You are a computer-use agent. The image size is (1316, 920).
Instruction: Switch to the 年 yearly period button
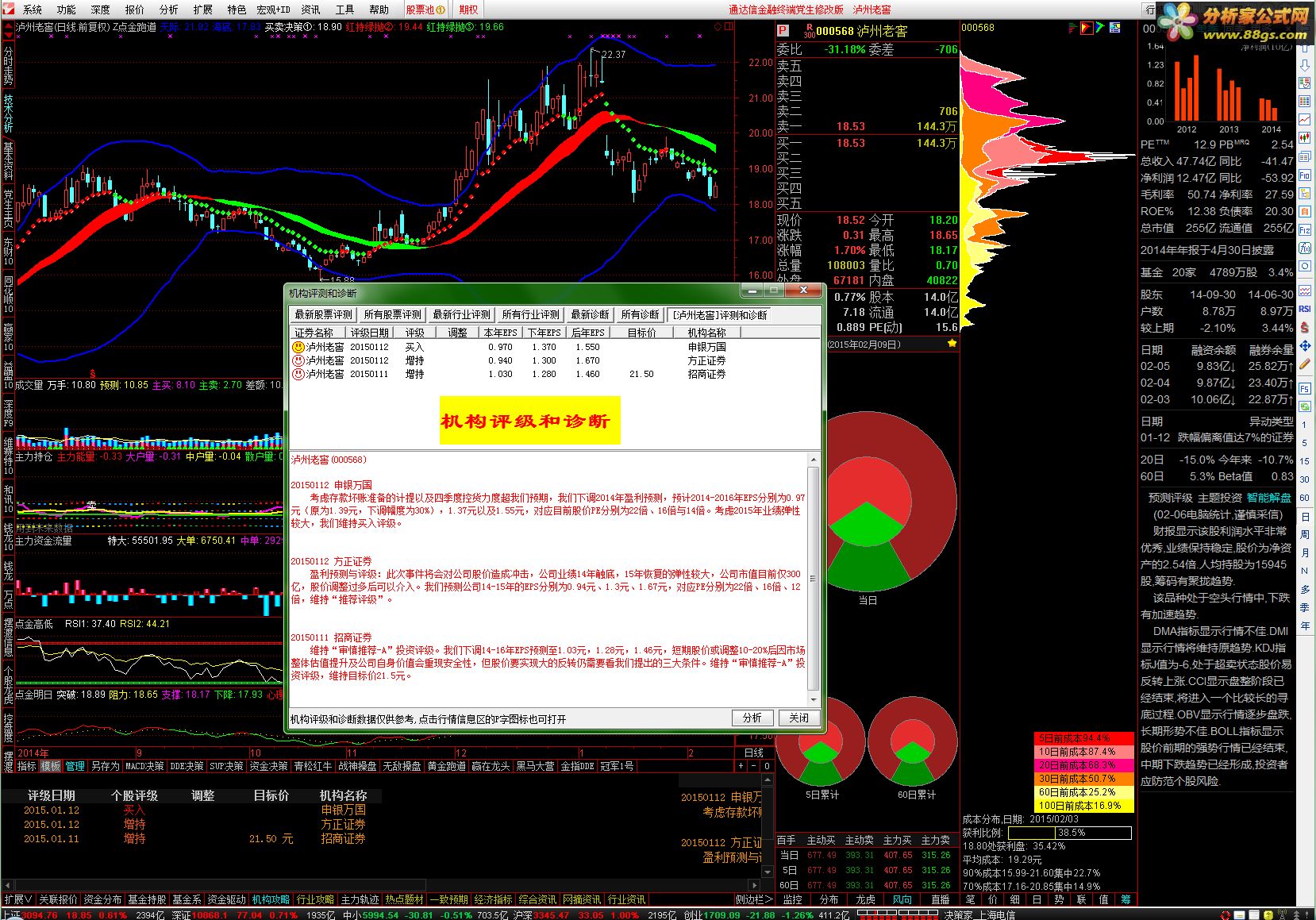pos(1305,626)
